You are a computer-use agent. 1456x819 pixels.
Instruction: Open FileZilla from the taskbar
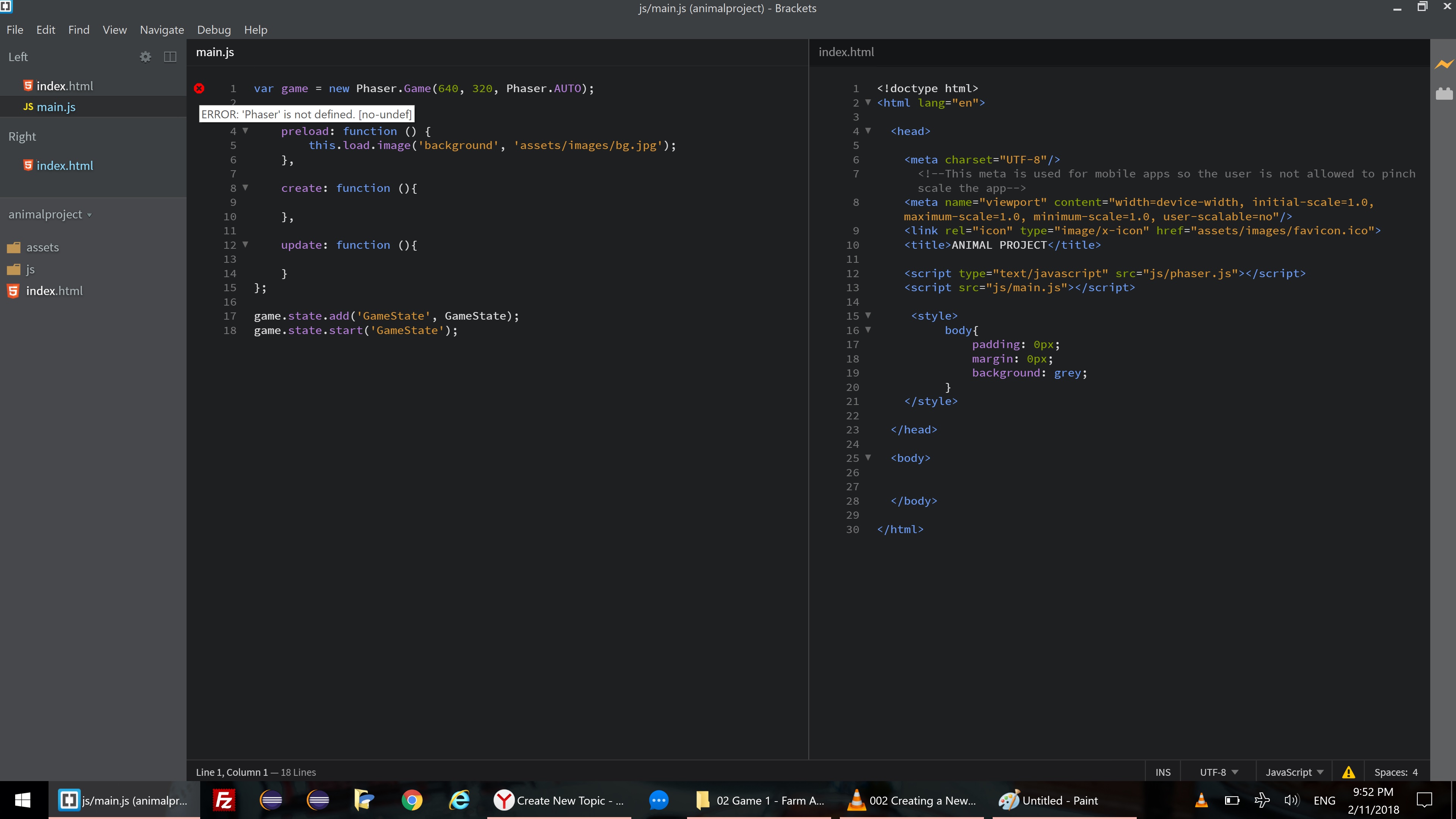click(x=224, y=800)
